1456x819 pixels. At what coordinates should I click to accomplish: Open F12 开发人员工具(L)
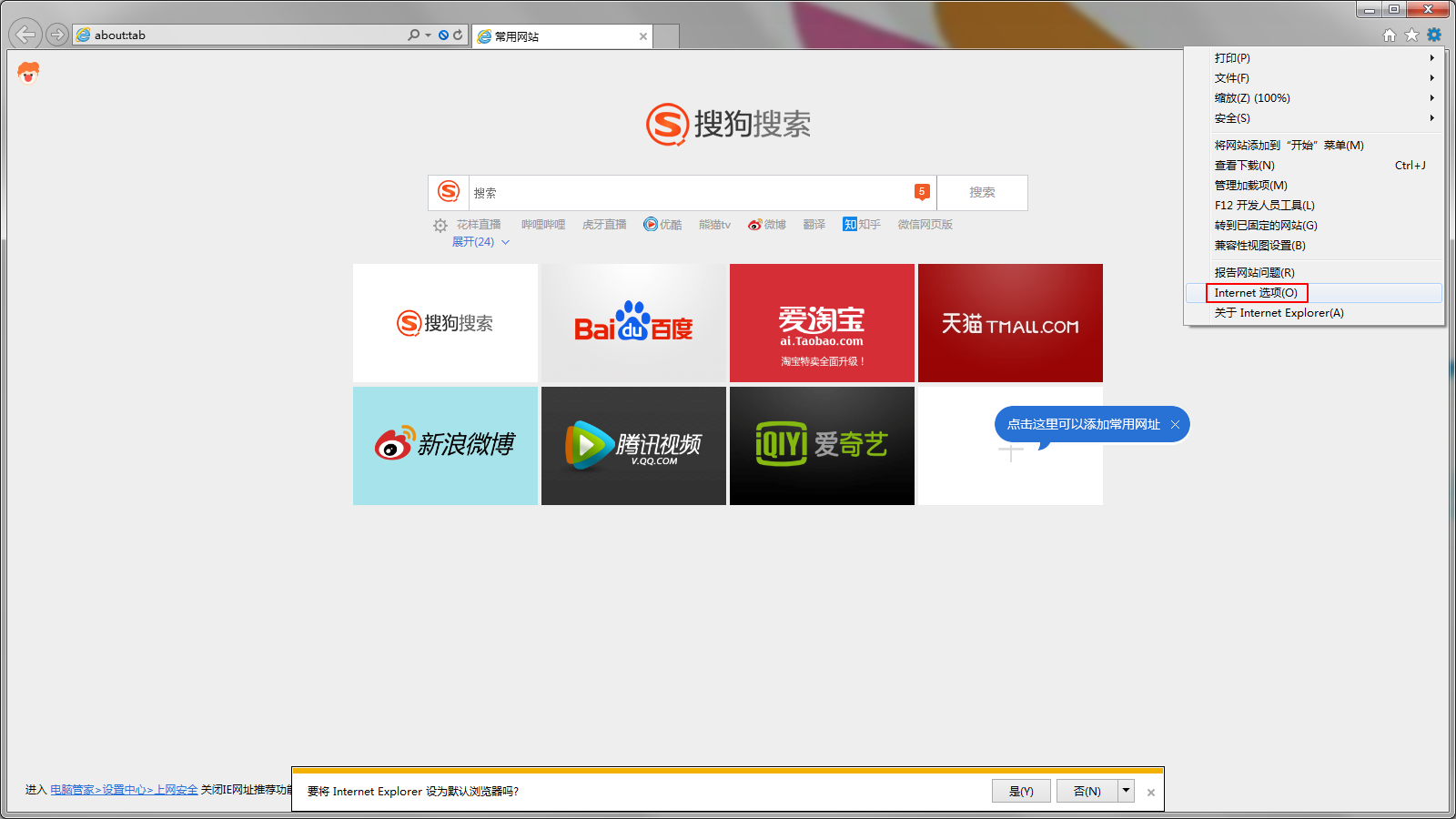[x=1315, y=205]
